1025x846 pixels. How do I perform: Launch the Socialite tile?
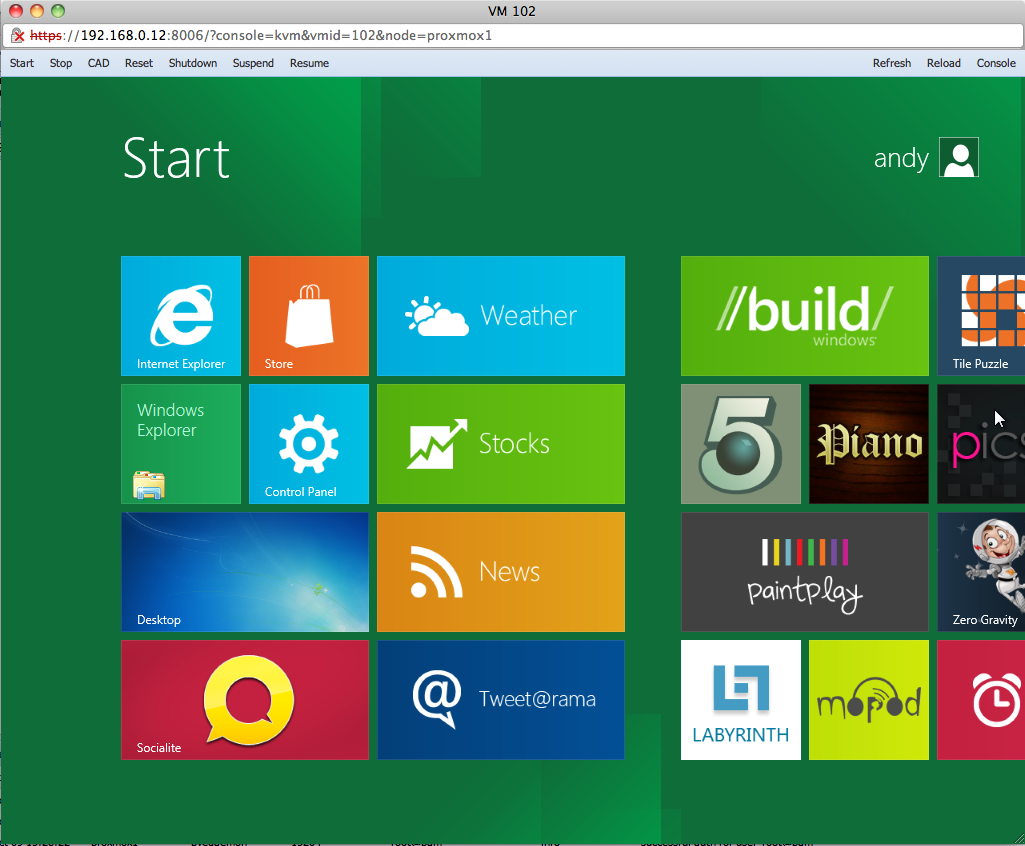click(x=245, y=699)
